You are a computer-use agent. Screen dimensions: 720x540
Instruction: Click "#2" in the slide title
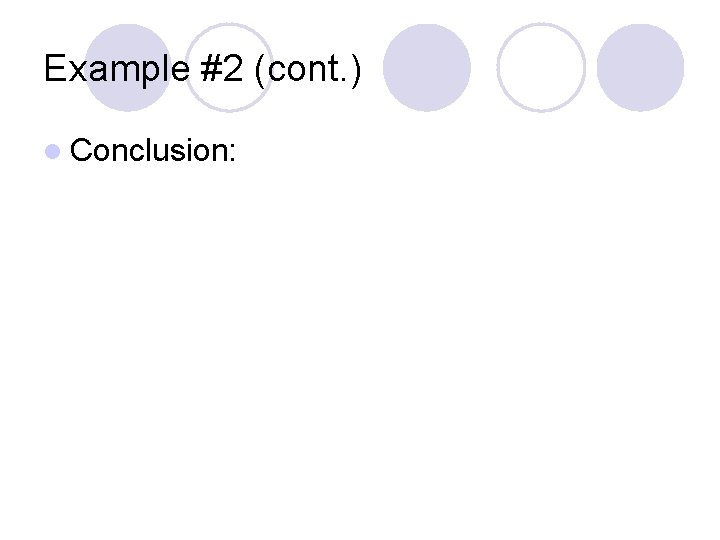[220, 68]
